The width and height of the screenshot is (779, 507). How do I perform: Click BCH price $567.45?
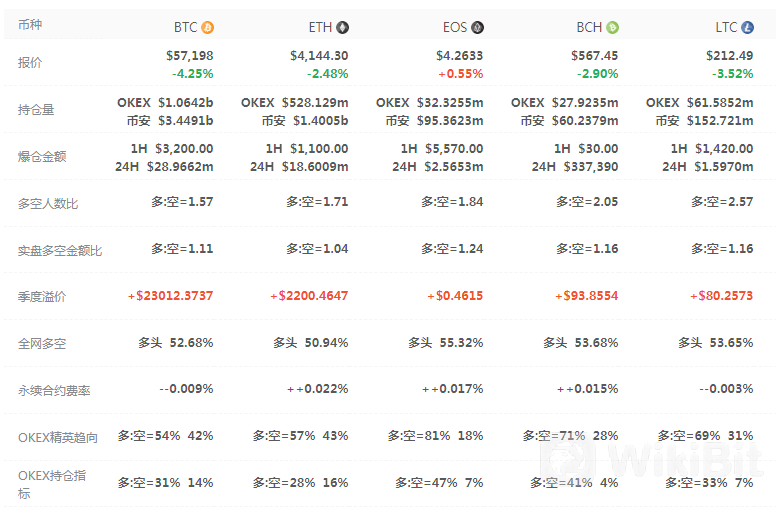(x=595, y=56)
